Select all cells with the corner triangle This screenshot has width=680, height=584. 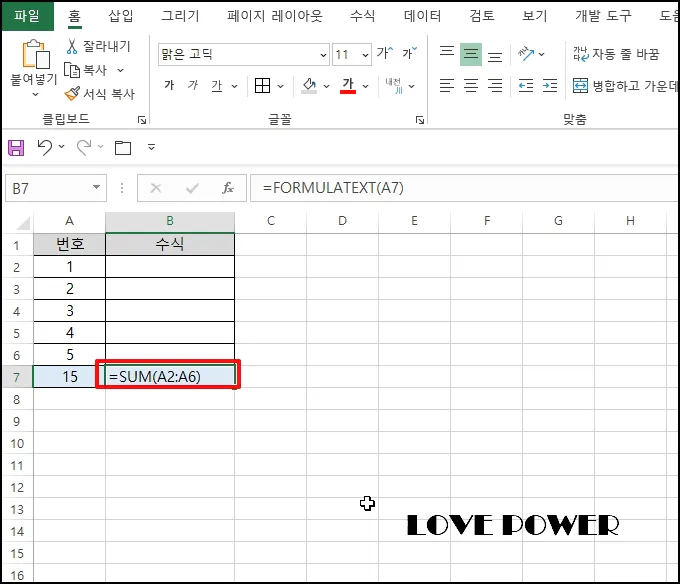point(23,223)
